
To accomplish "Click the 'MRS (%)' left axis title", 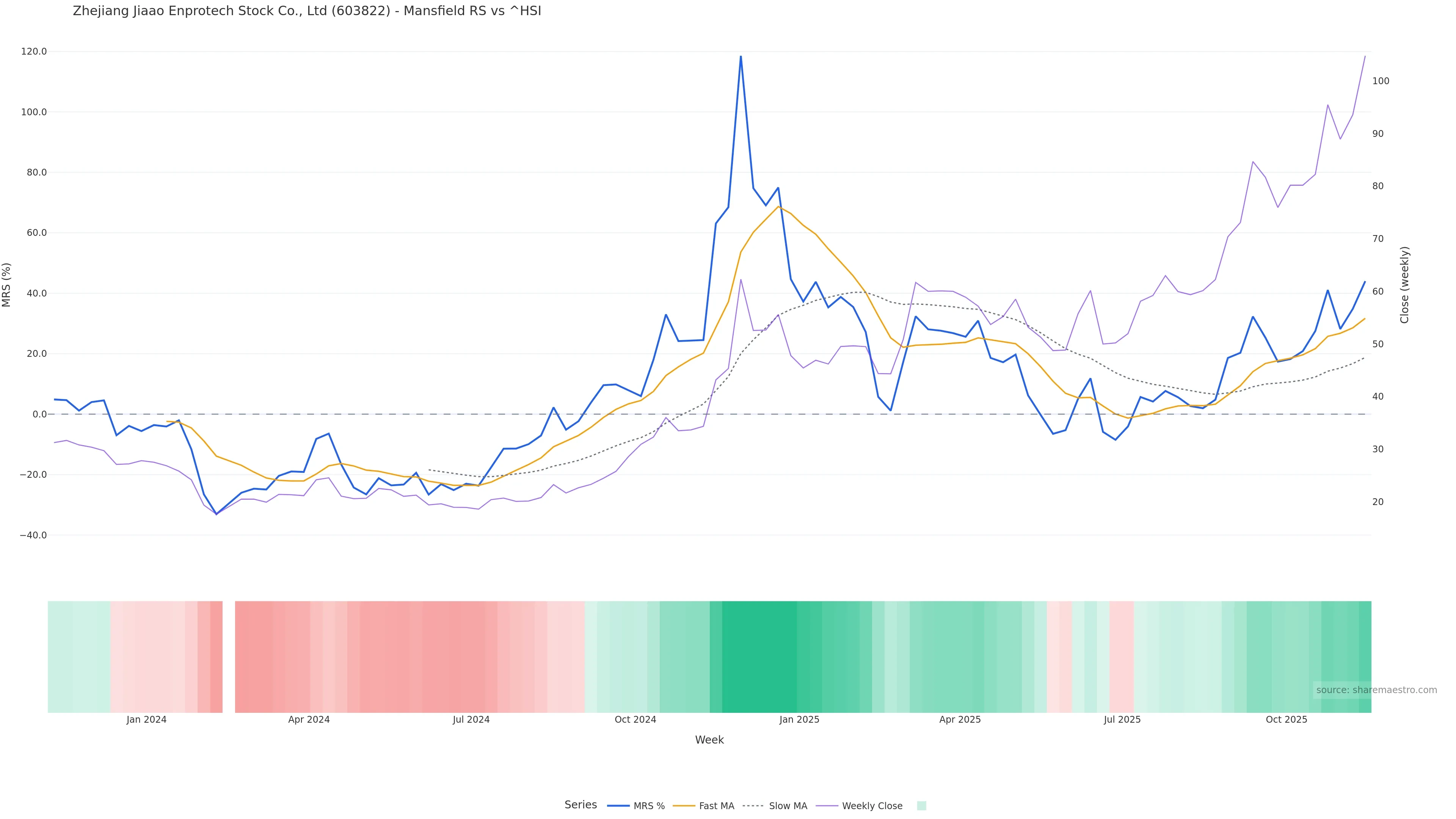I will click(x=7, y=285).
